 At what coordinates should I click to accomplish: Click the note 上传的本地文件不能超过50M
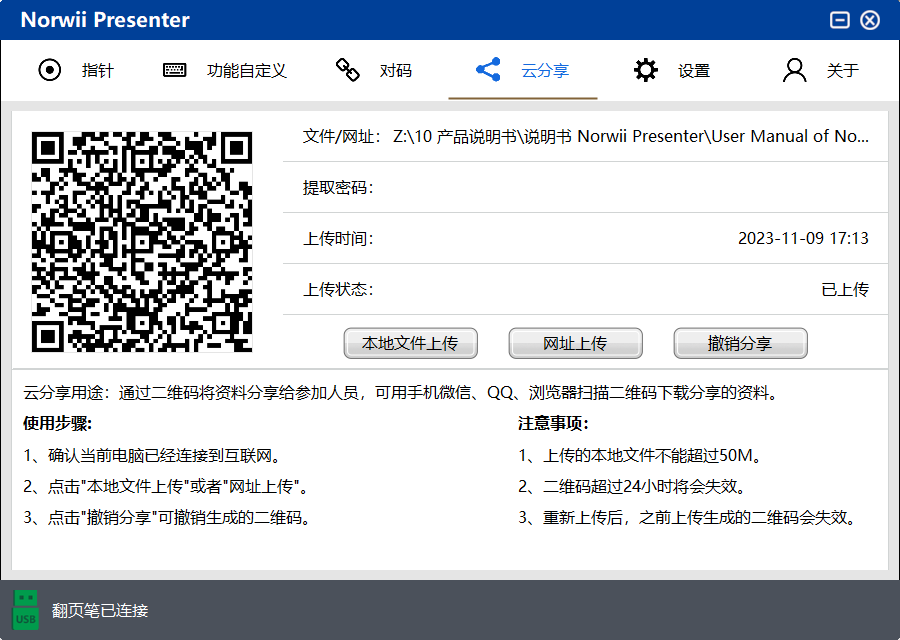[x=641, y=456]
